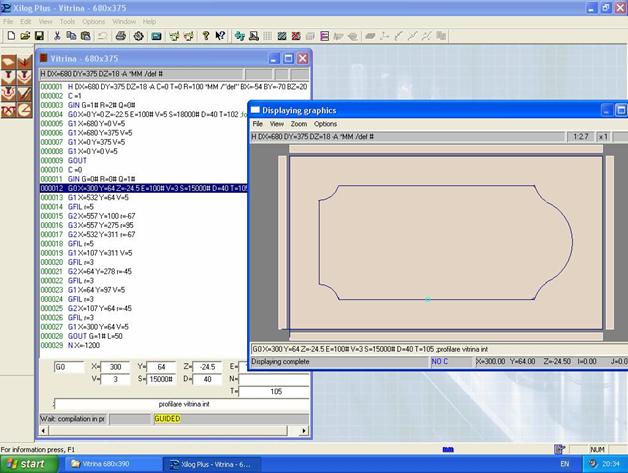Screen dimensions: 628x473
Task: Open the Zoom menu in Displaying graphics
Action: click(298, 123)
